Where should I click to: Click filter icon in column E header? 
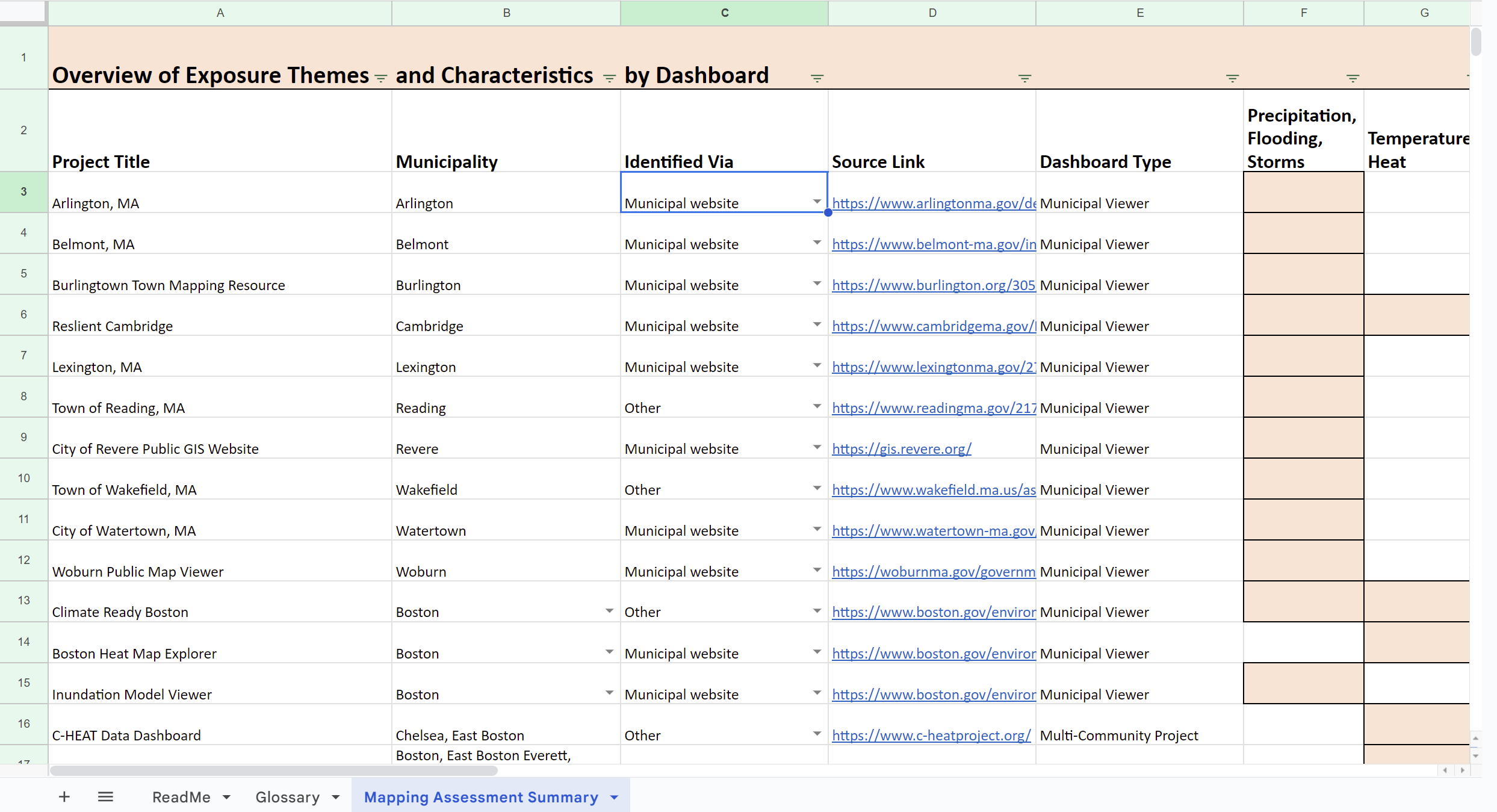1232,78
